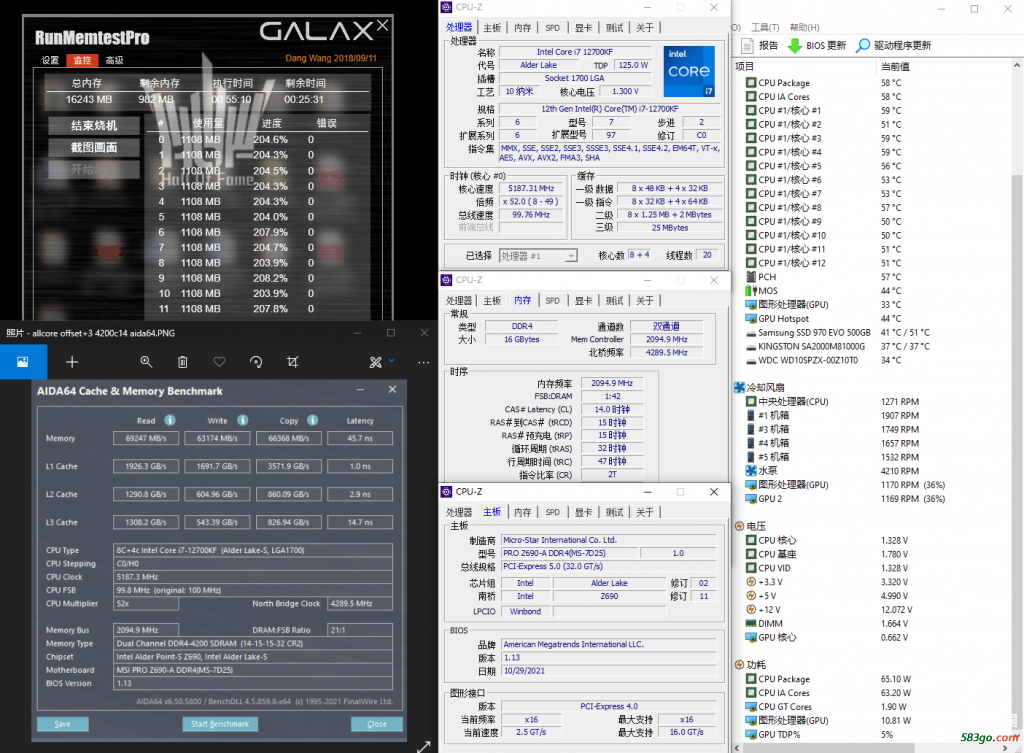Click the AIDA64 vertical scrollbar thumb

tap(1017, 444)
